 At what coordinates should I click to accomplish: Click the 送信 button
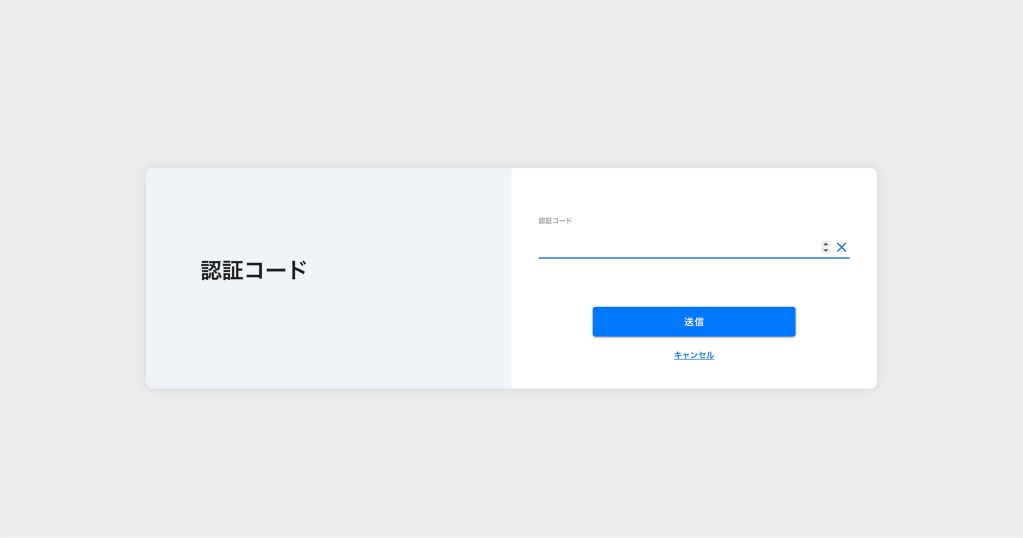point(693,322)
